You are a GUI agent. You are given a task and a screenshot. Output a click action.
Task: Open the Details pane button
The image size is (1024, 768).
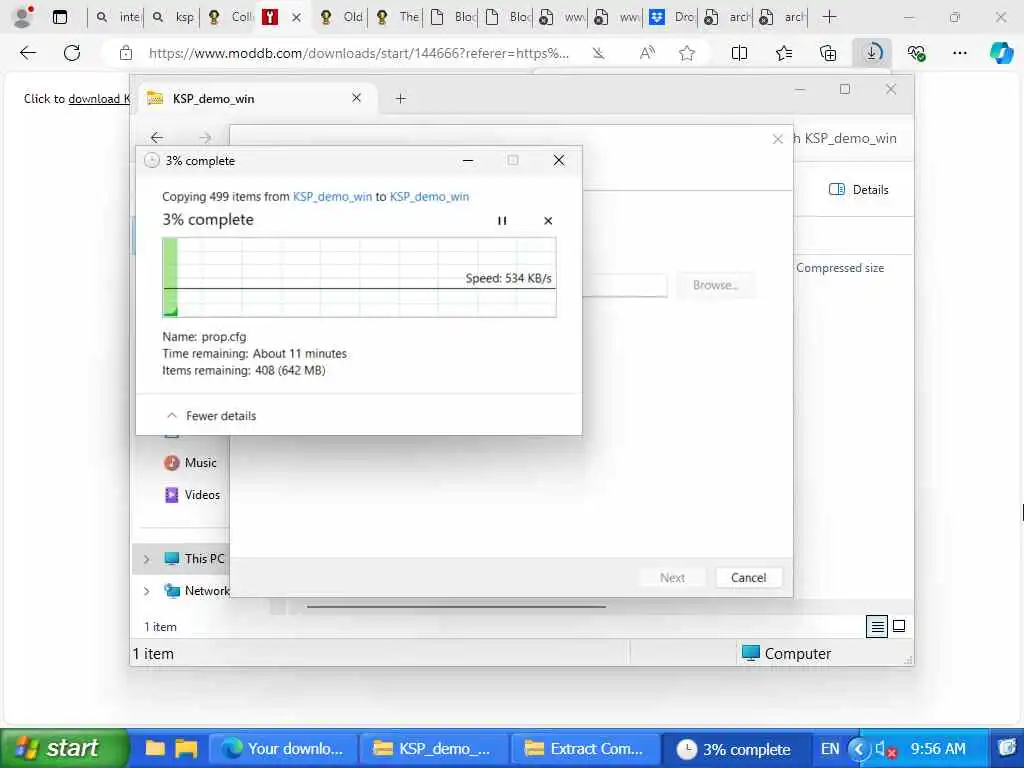click(x=858, y=189)
